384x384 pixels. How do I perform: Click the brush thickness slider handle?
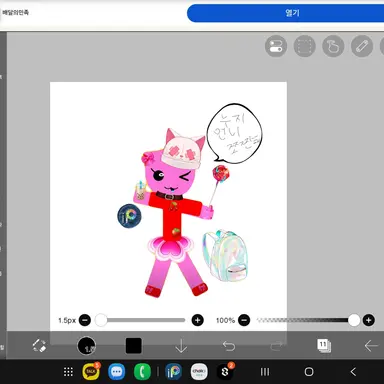coord(101,320)
